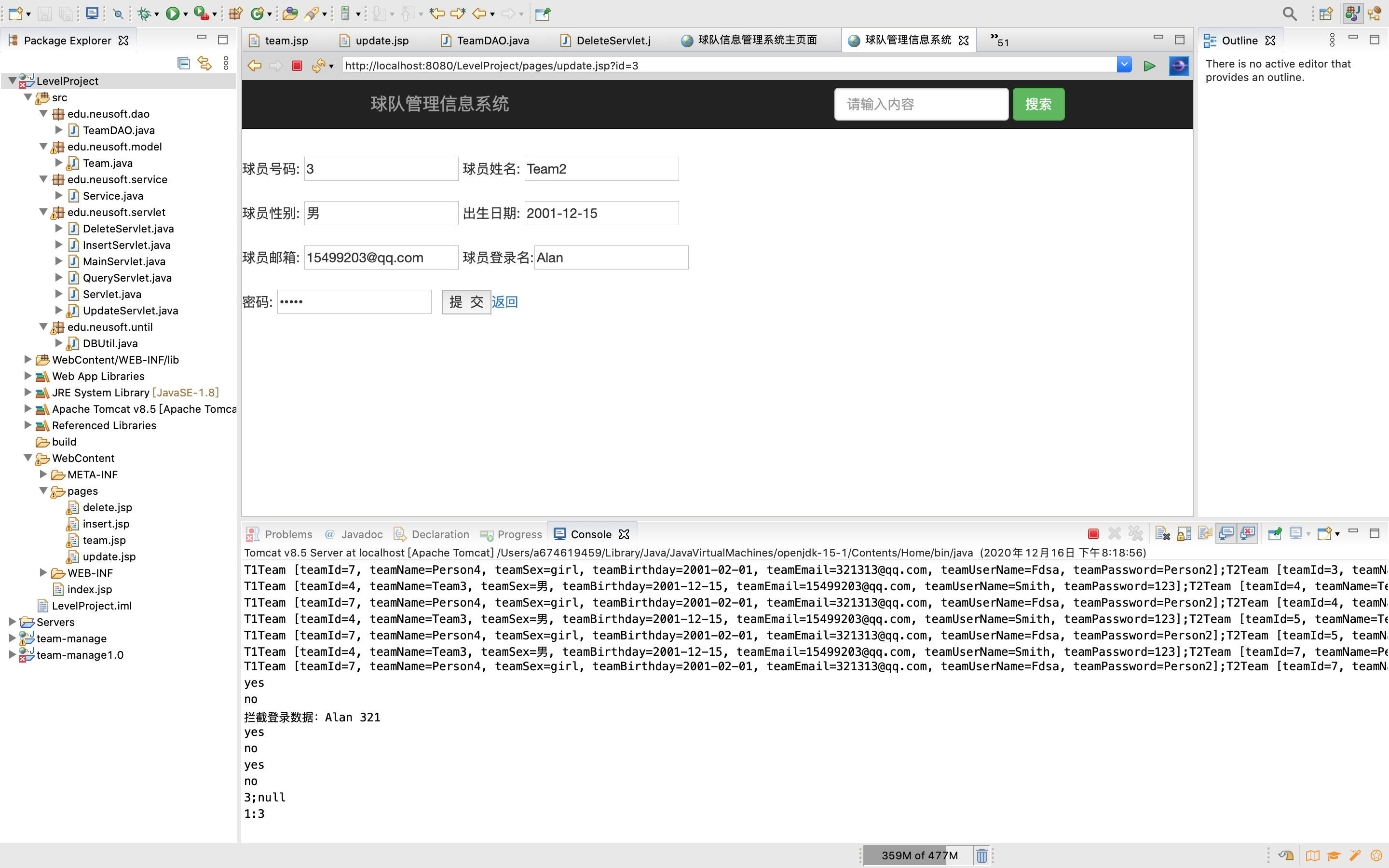Select UpdateServlet.java in the tree
Viewport: 1389px width, 868px height.
(x=130, y=311)
